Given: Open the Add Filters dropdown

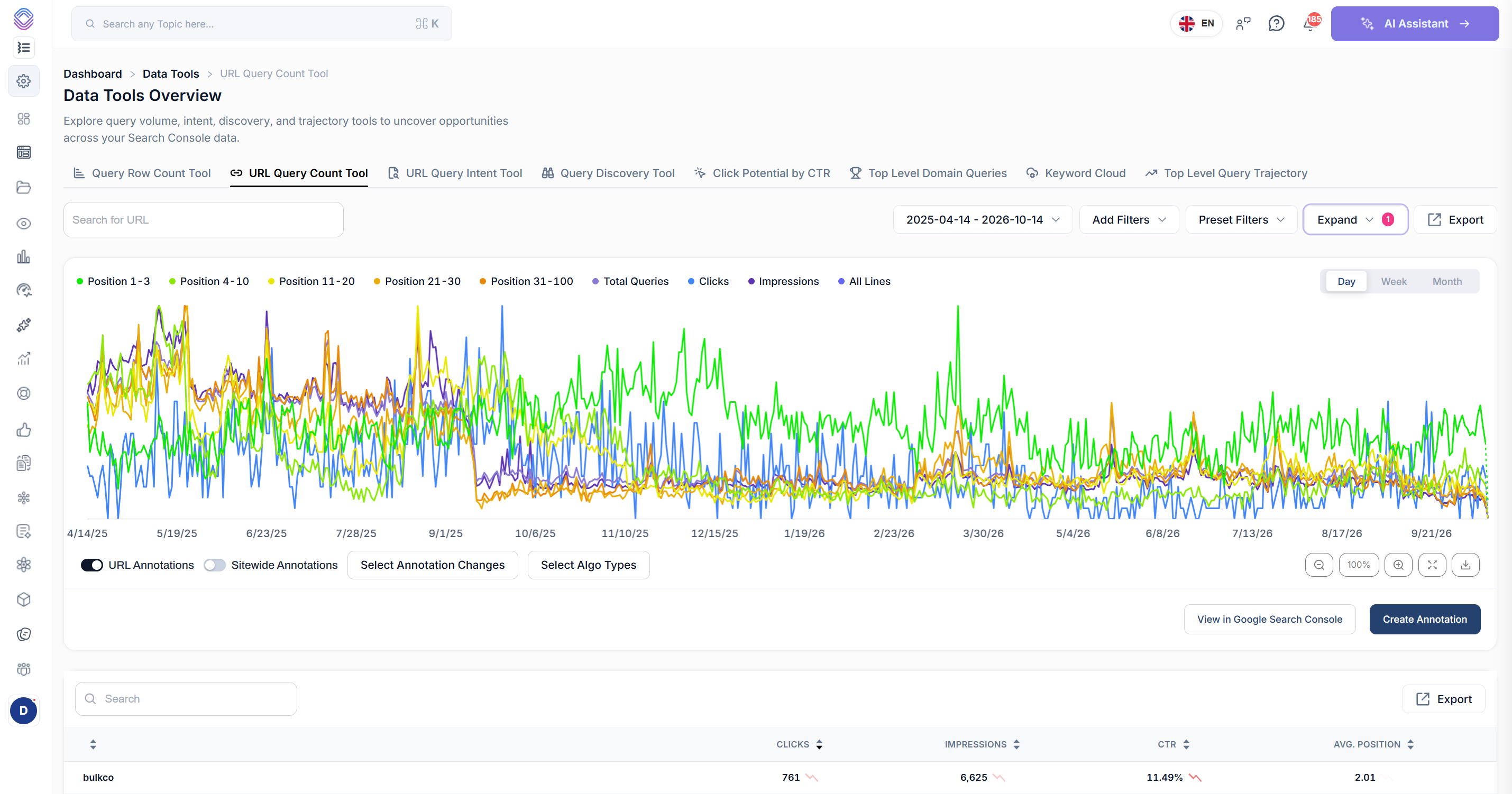Looking at the screenshot, I should pos(1129,219).
